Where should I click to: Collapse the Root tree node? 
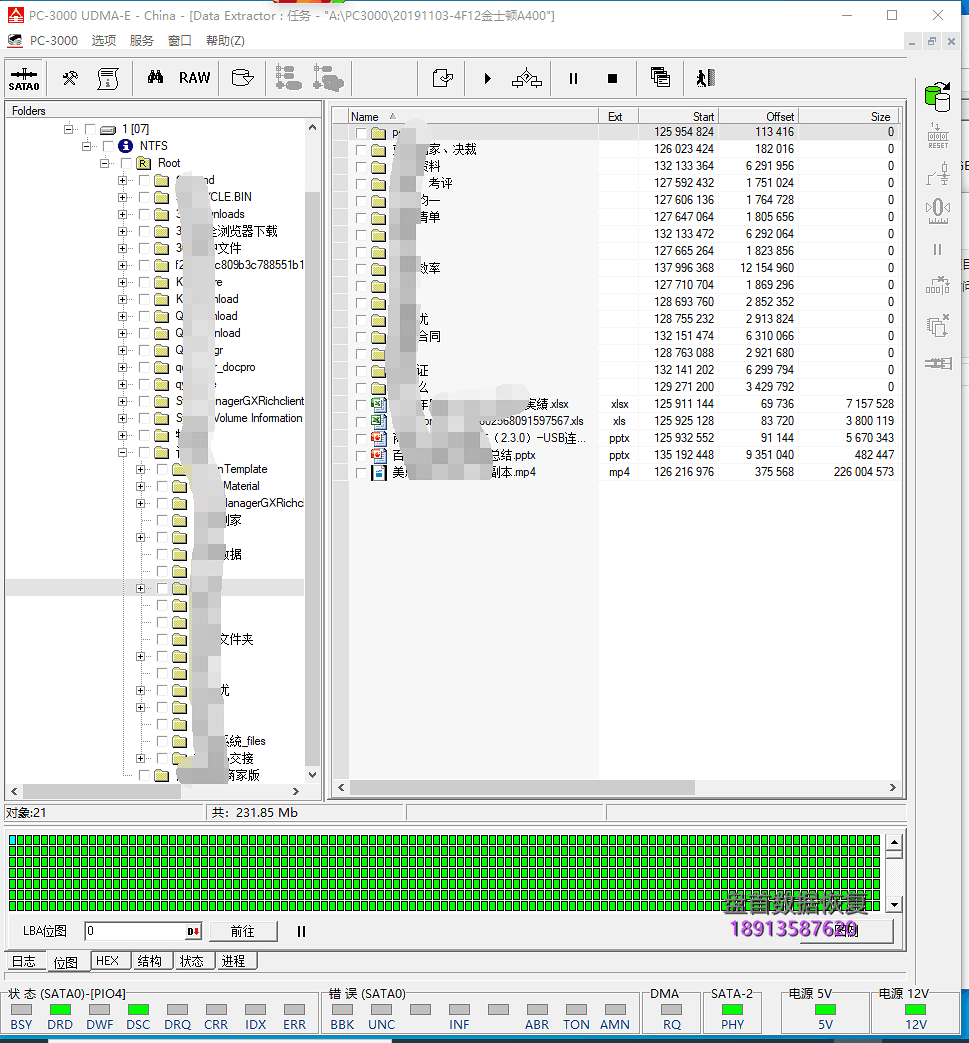104,163
